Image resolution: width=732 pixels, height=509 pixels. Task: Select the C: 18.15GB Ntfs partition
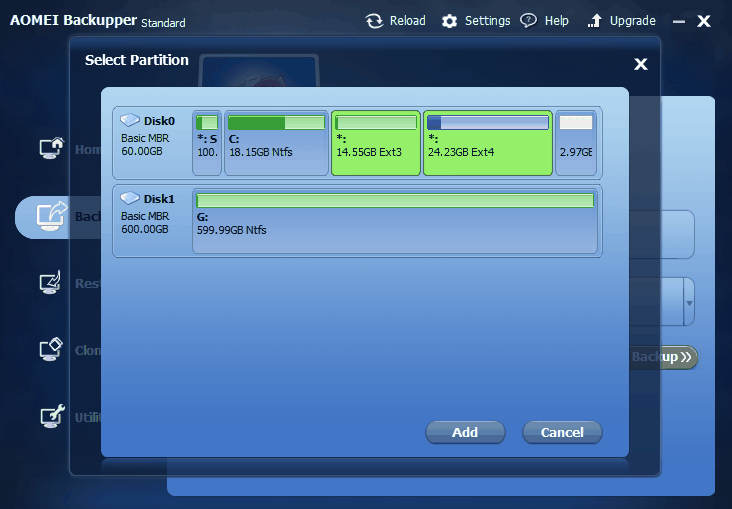pos(276,143)
